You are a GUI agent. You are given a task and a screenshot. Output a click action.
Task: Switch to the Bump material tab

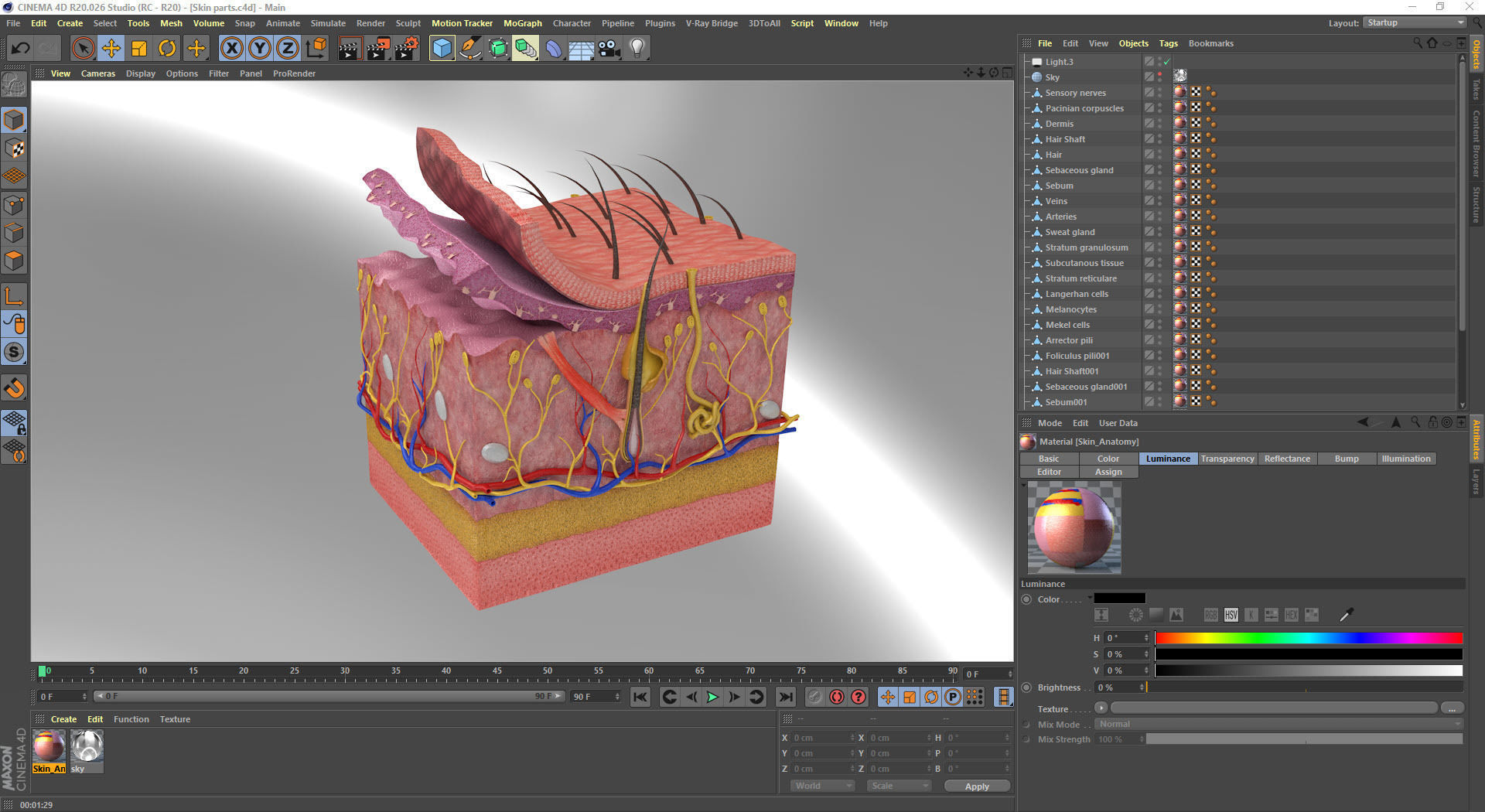[x=1347, y=459]
